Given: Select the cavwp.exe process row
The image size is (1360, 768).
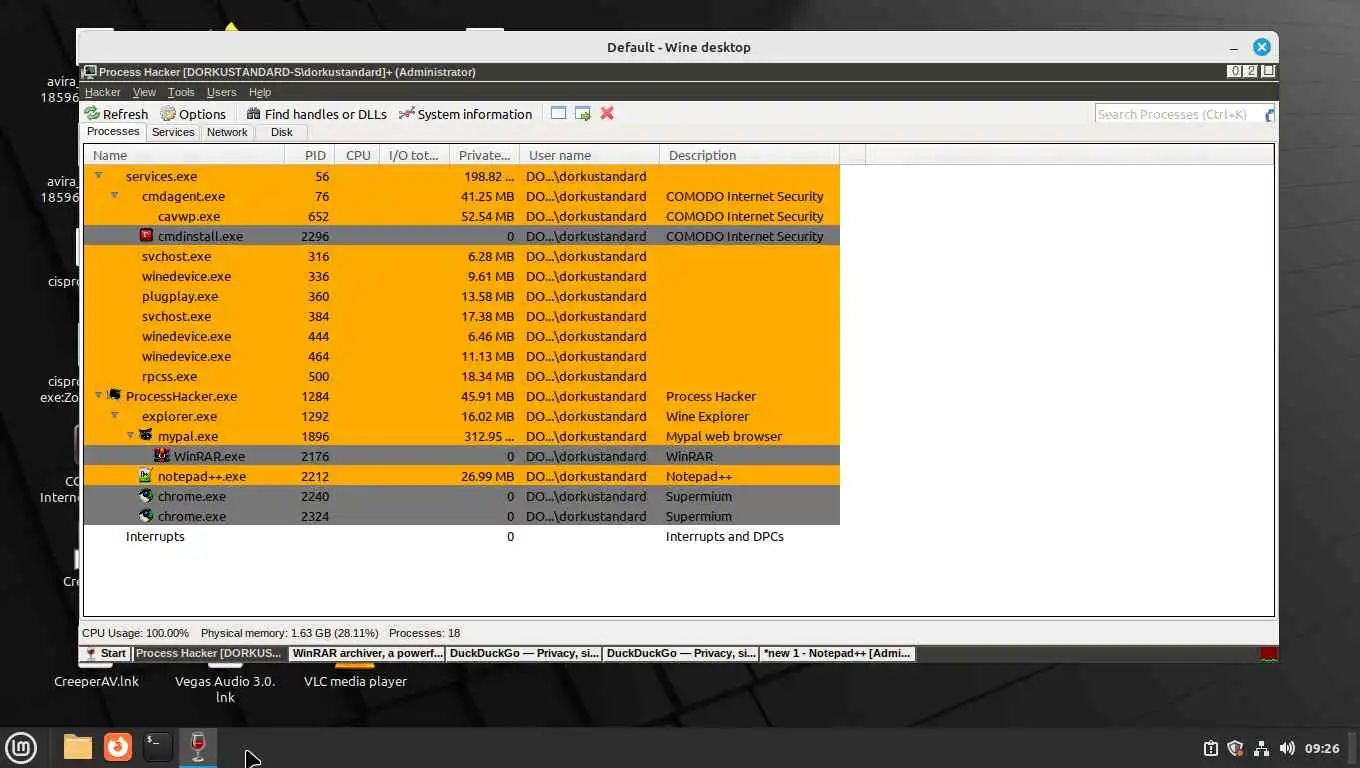Looking at the screenshot, I should tap(462, 216).
